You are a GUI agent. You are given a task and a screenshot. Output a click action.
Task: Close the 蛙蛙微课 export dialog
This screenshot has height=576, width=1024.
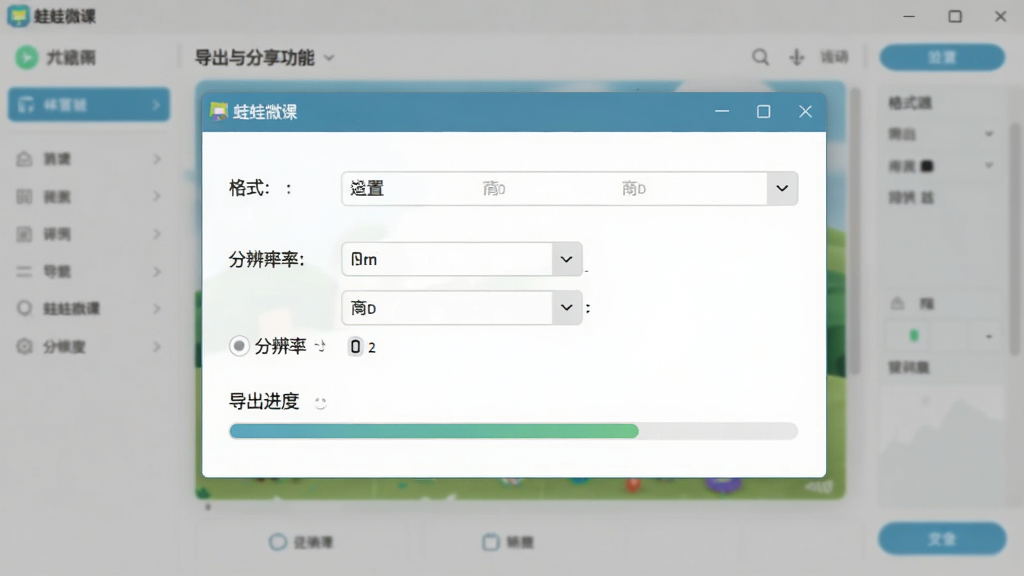[x=805, y=112]
